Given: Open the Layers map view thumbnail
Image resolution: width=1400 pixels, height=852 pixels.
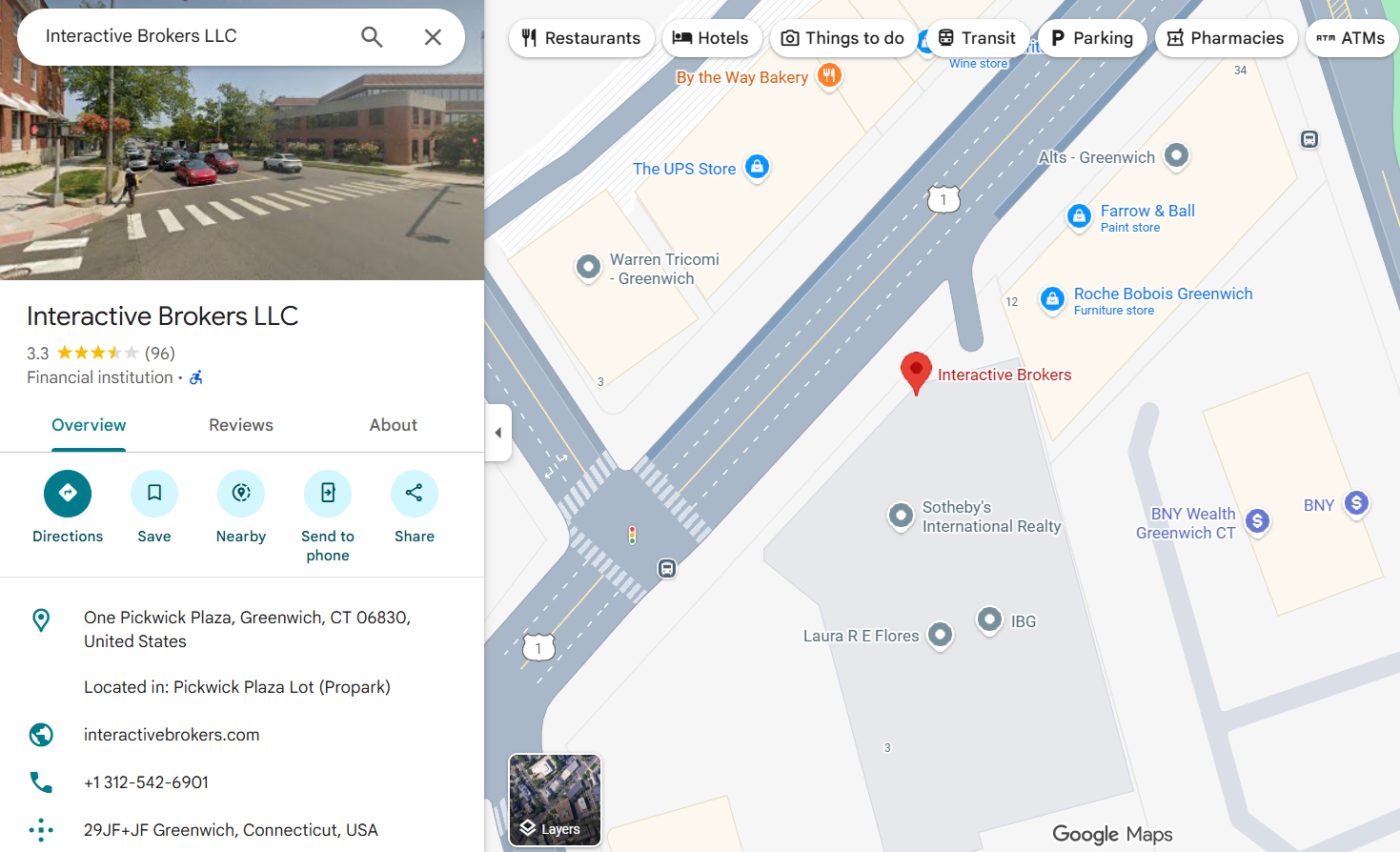Looking at the screenshot, I should (x=555, y=801).
